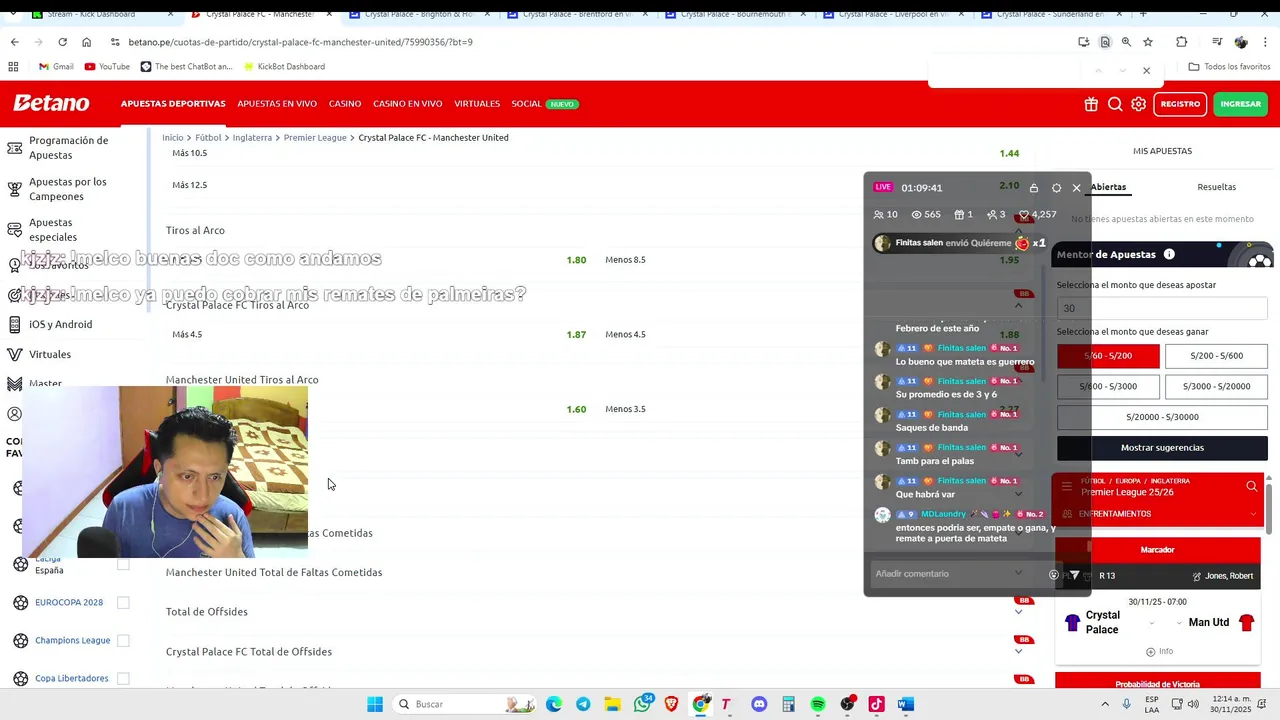Focus the Añadir comentario chat field
1280x720 pixels.
tap(955, 574)
